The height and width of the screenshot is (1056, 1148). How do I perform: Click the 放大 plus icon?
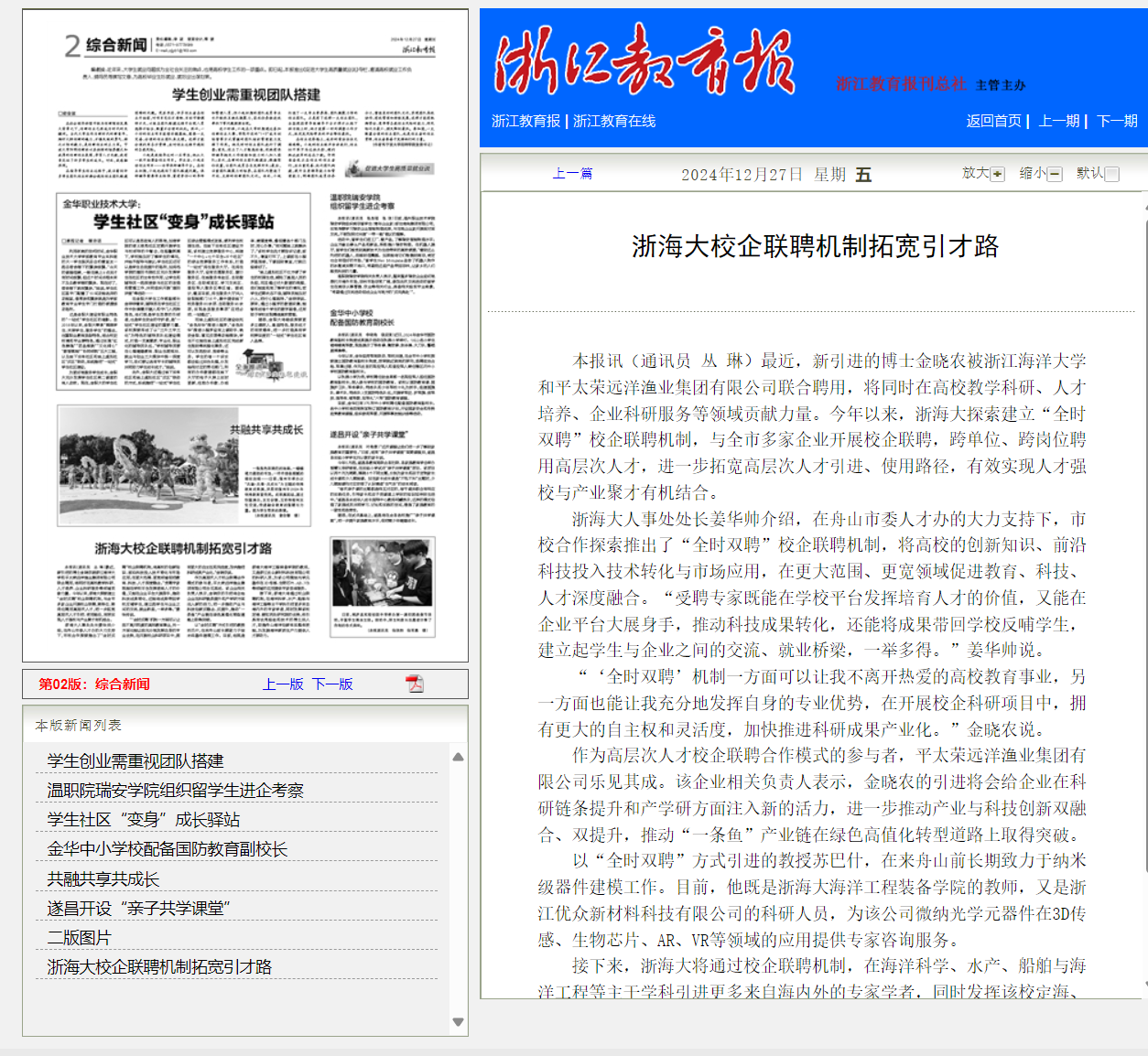point(998,174)
